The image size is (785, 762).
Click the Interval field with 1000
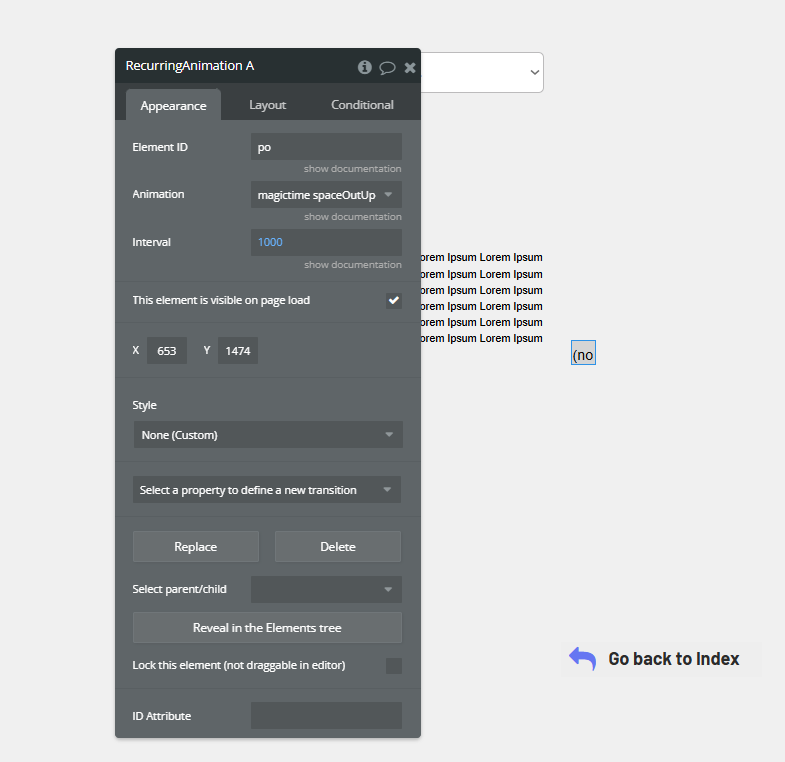tap(326, 242)
